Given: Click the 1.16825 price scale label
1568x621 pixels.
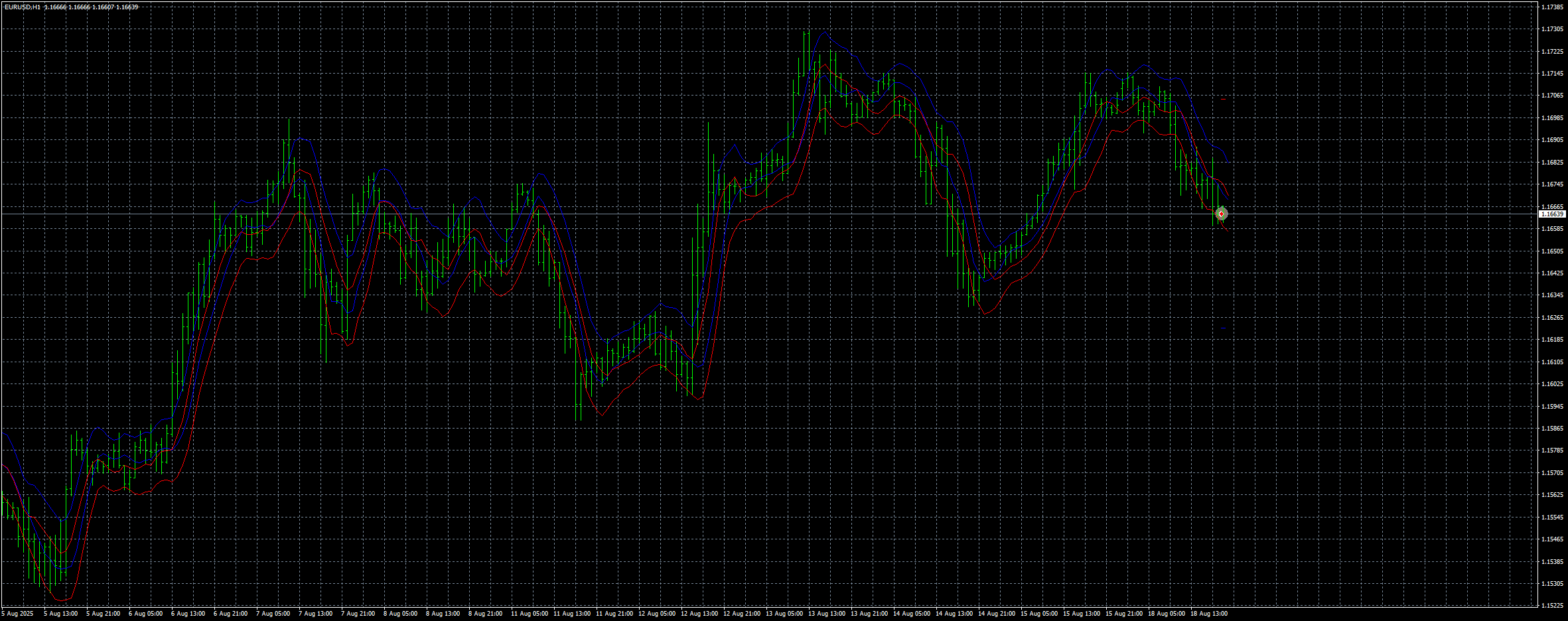Looking at the screenshot, I should [1553, 163].
